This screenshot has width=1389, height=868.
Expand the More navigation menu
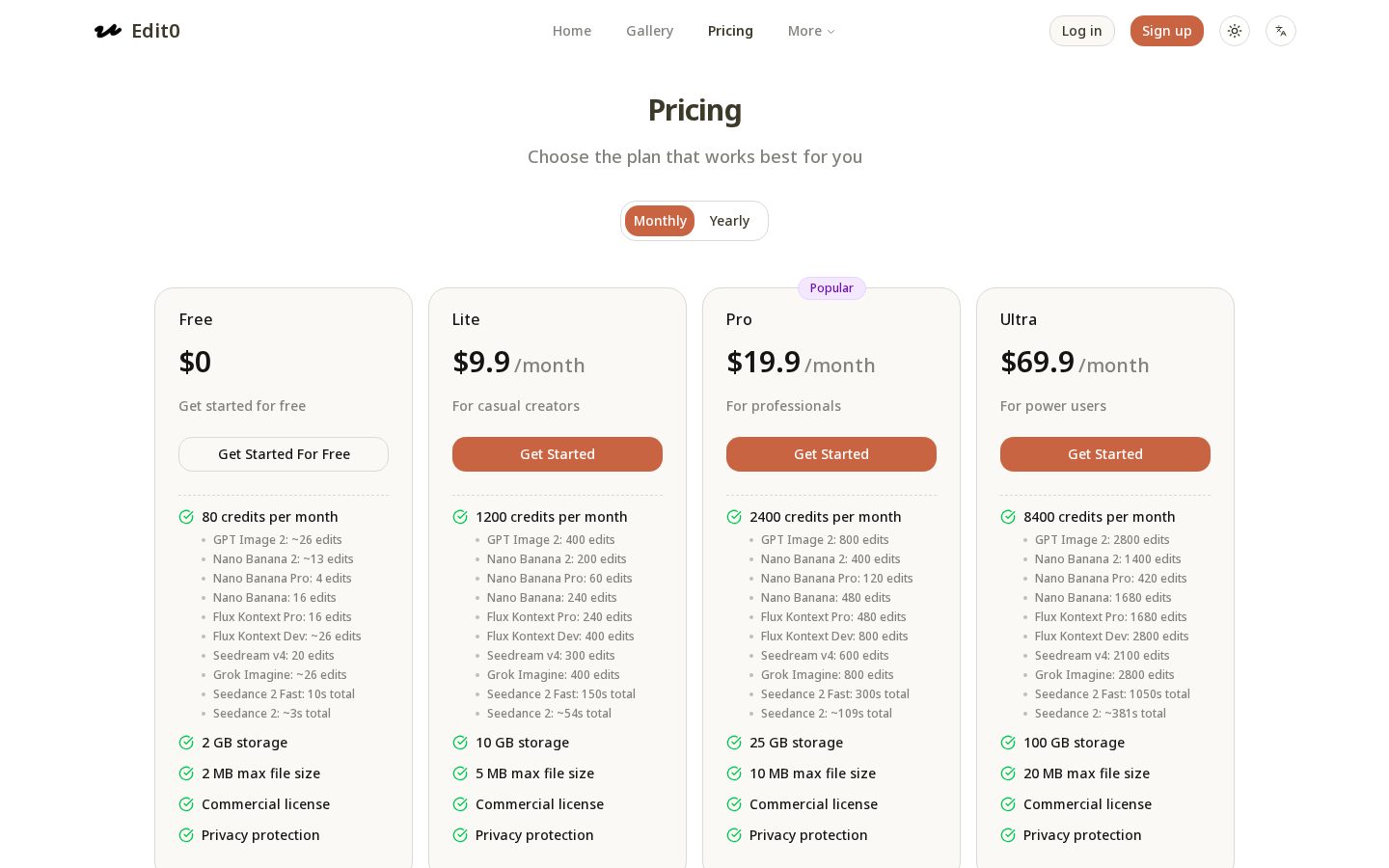[811, 31]
